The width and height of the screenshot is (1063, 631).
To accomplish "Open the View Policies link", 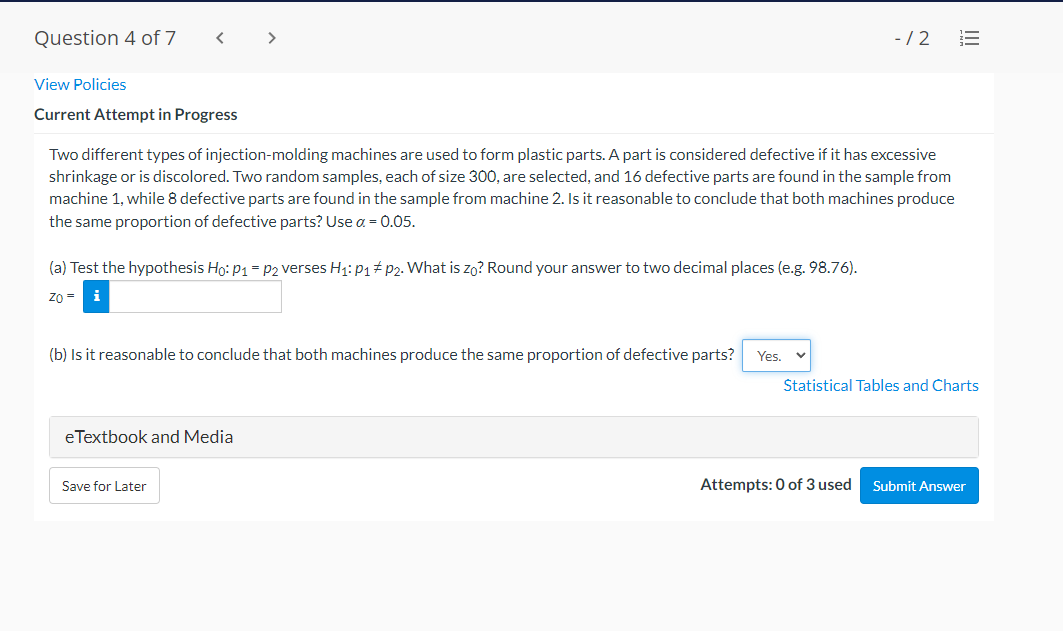I will pos(80,84).
